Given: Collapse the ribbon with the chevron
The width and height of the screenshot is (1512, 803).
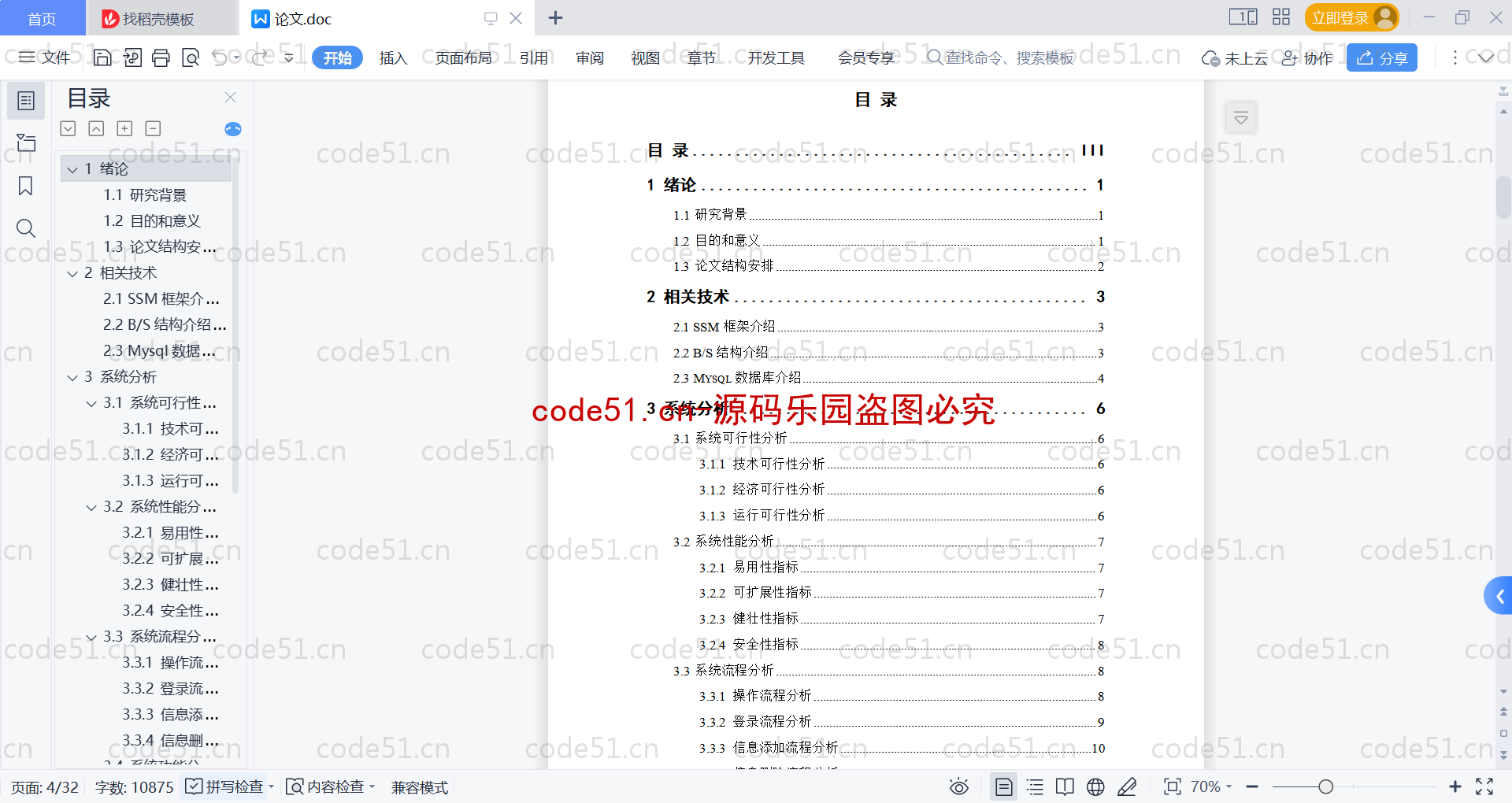Looking at the screenshot, I should [x=1485, y=57].
